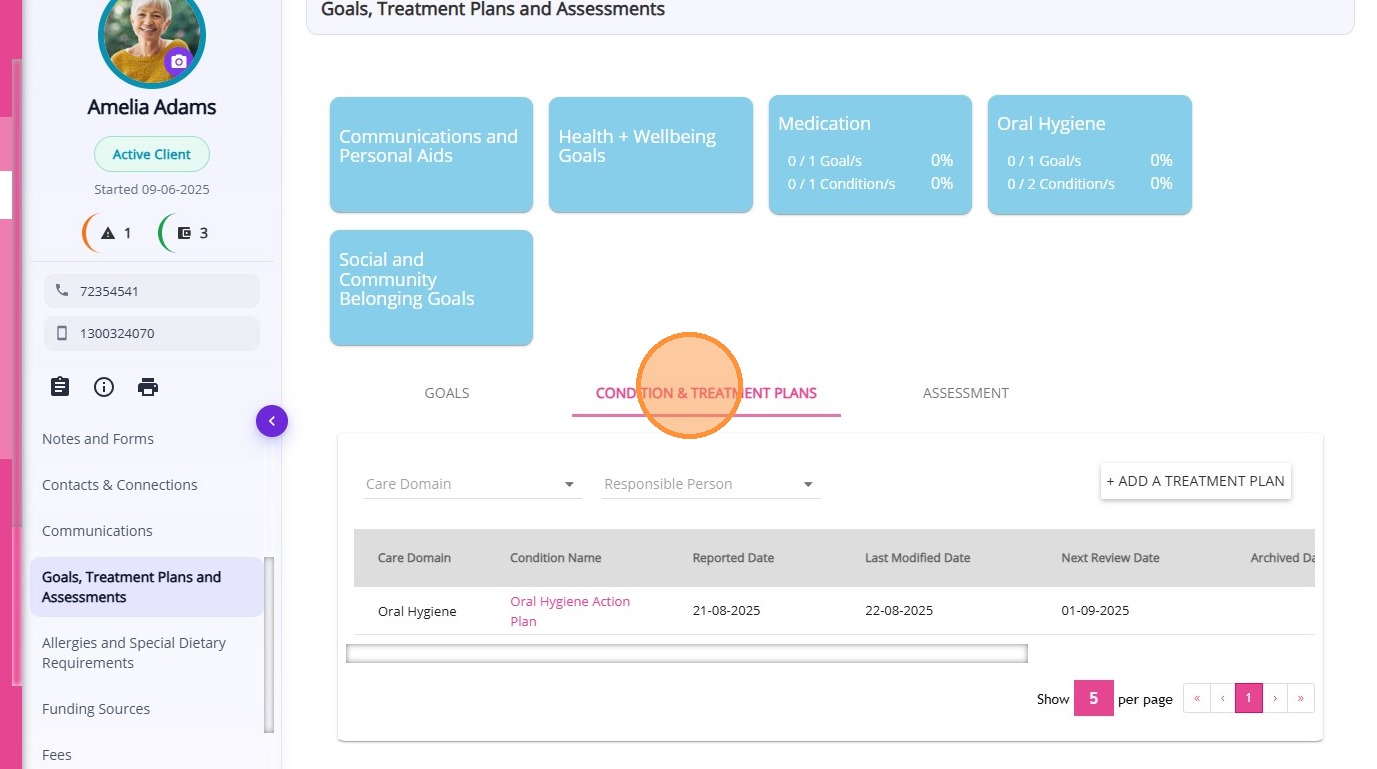Collapse the sidebar with the purple chevron

pos(272,421)
